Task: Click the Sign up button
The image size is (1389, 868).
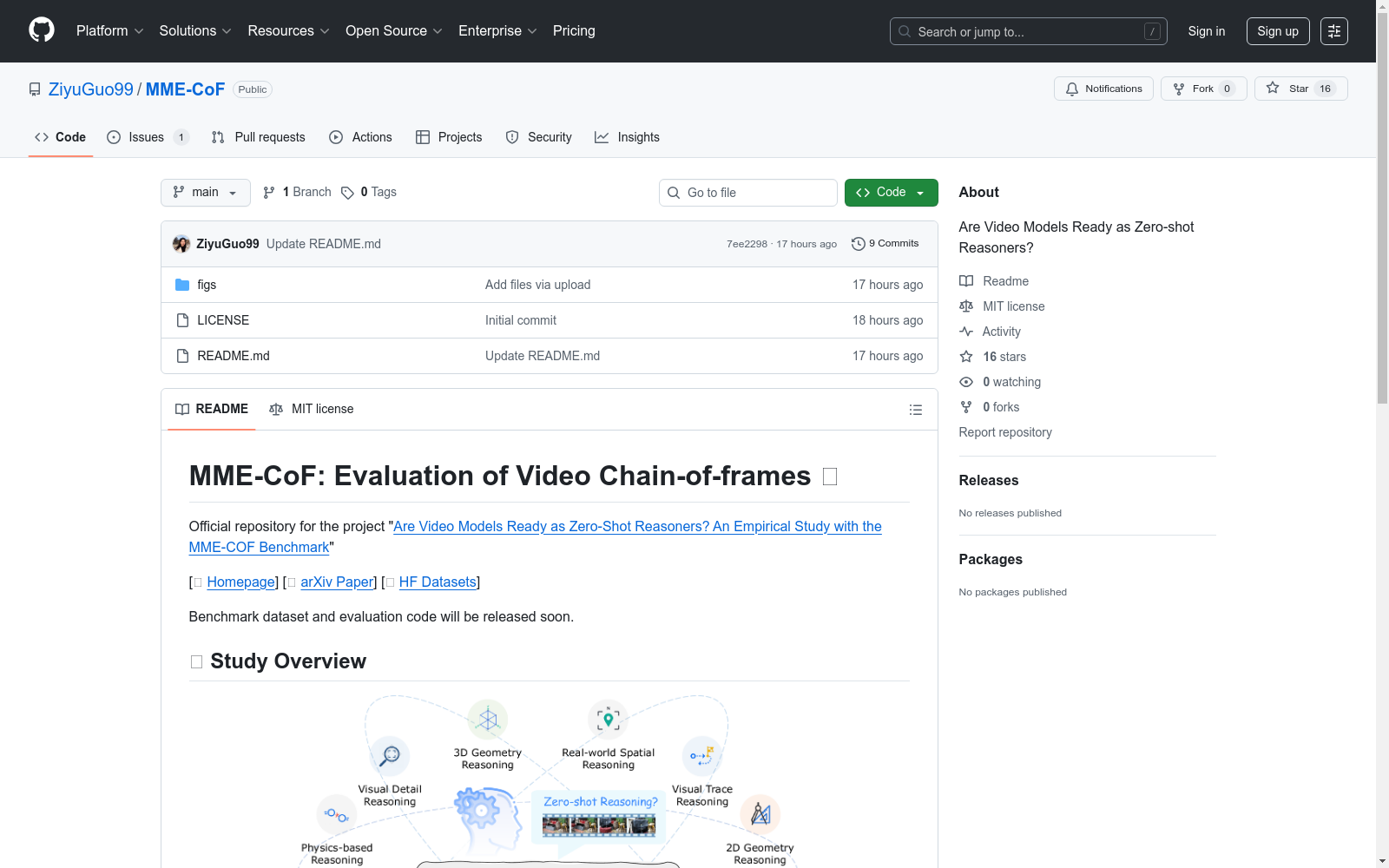Action: click(x=1278, y=31)
